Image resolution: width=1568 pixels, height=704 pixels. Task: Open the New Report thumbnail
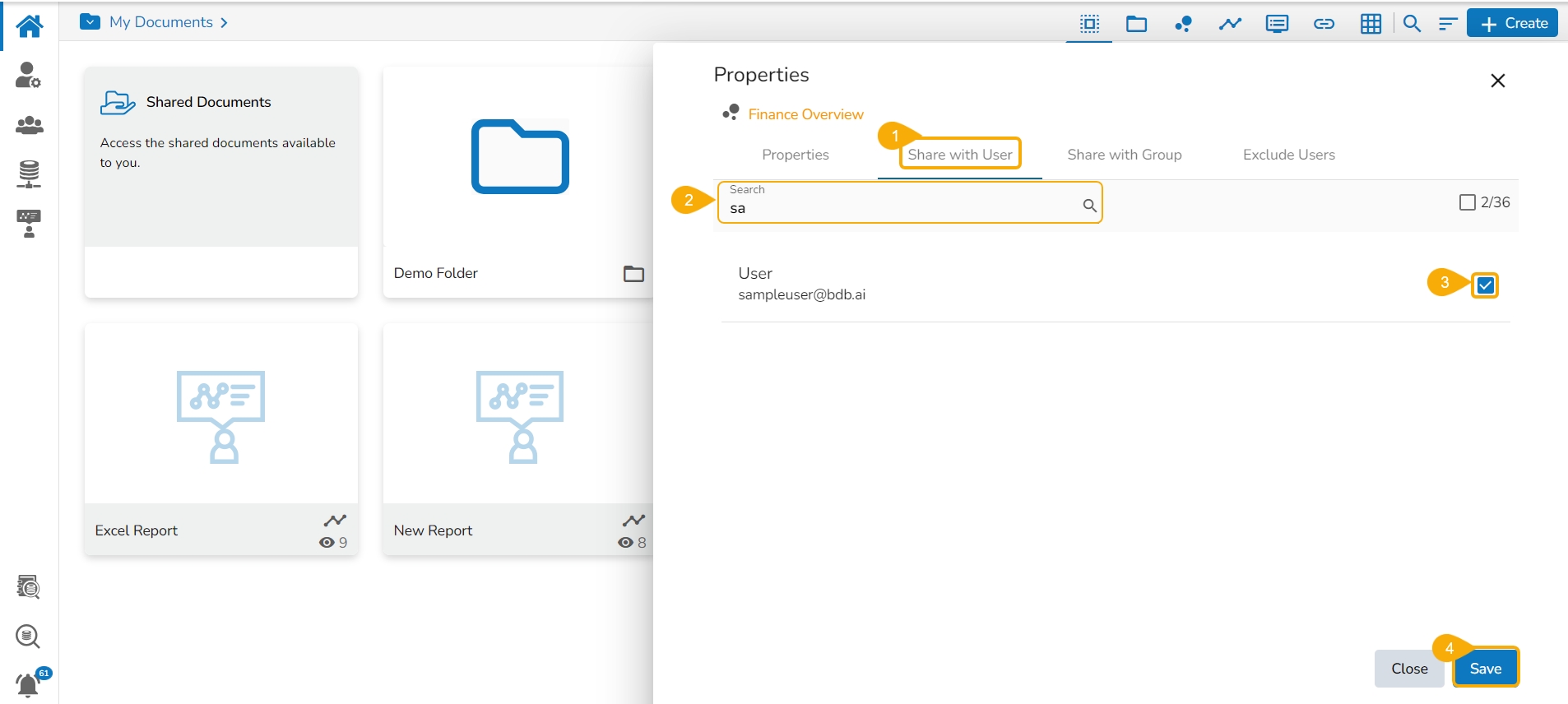click(x=520, y=416)
